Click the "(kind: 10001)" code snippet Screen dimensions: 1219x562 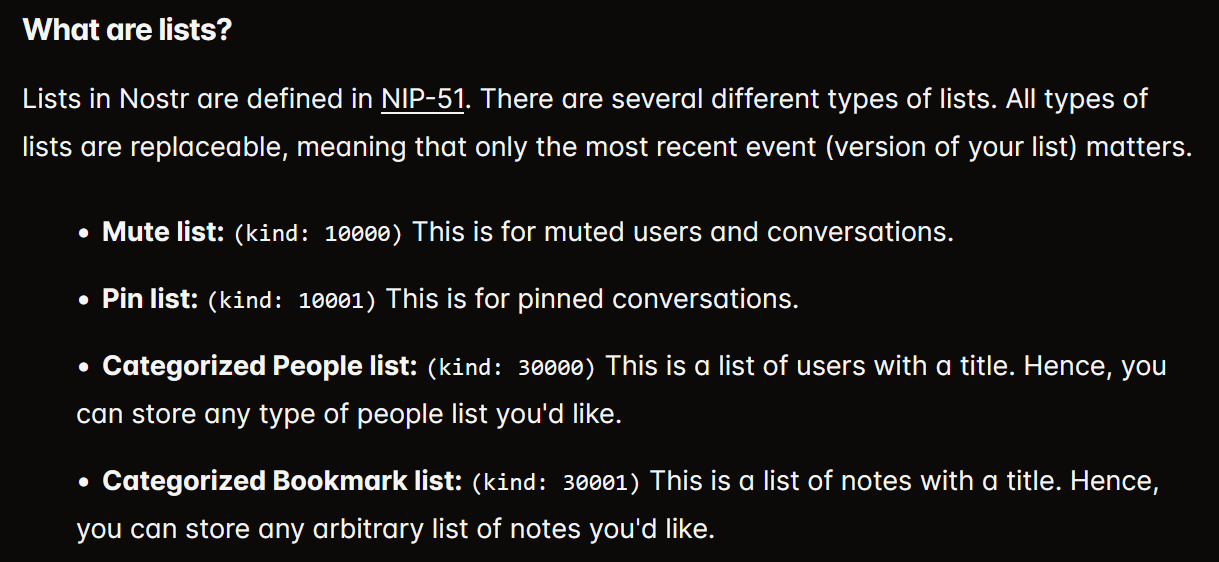point(292,300)
